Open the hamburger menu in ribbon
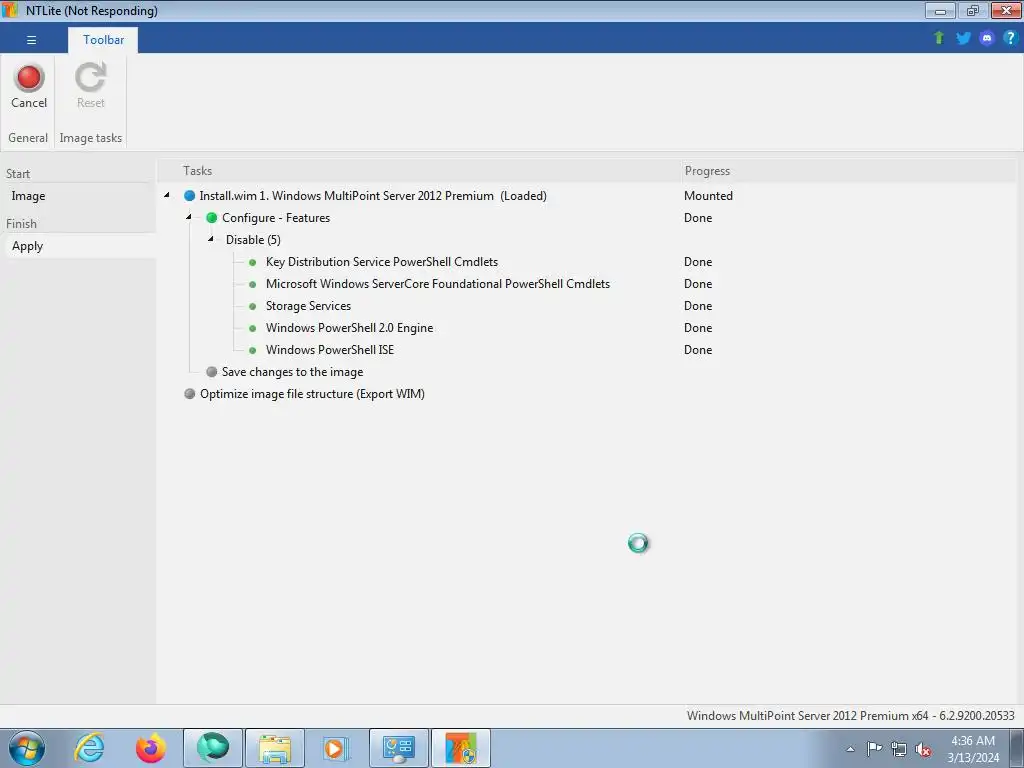The height and width of the screenshot is (768, 1024). click(x=31, y=40)
